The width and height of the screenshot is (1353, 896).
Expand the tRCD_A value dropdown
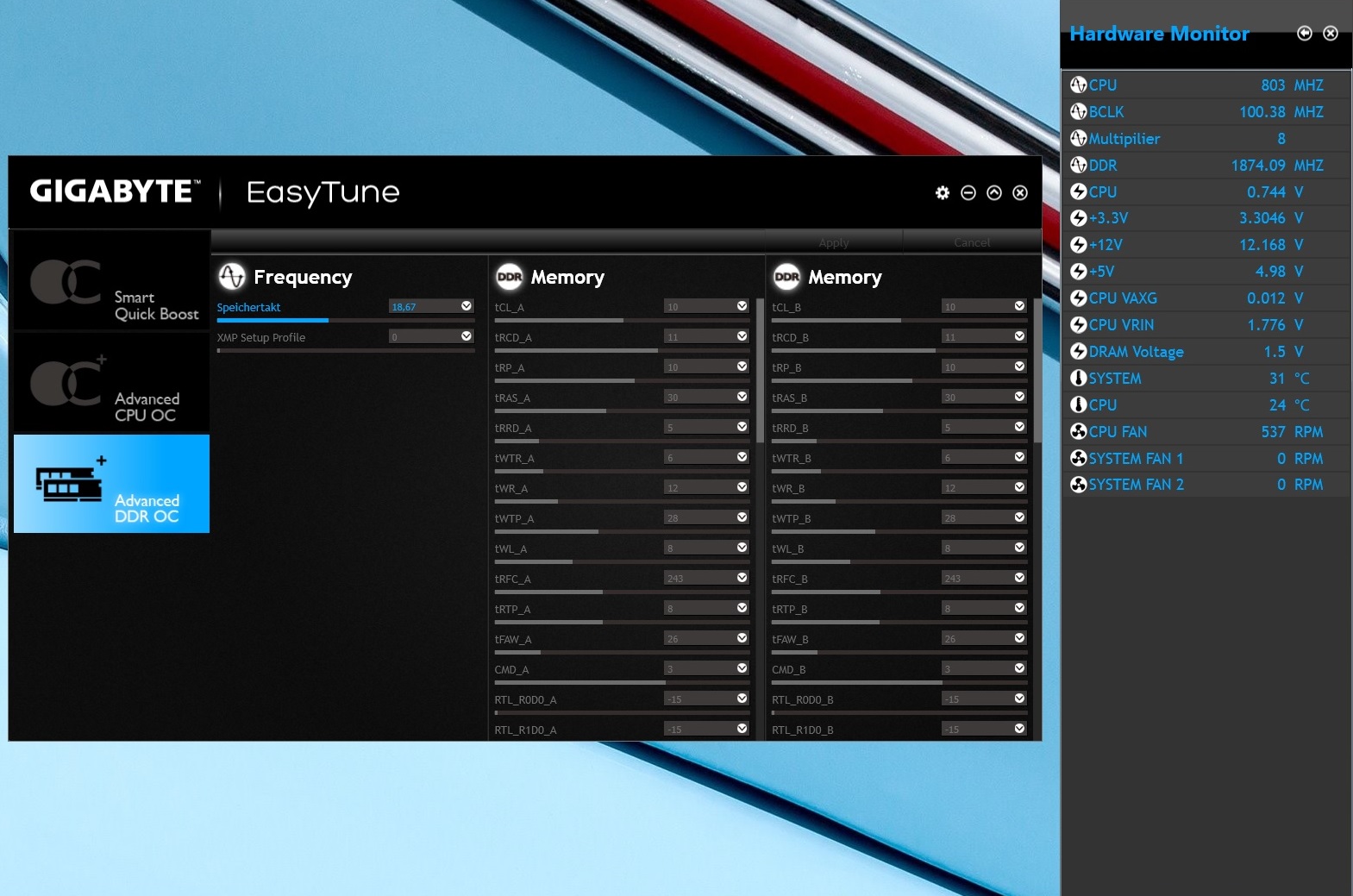tap(742, 336)
